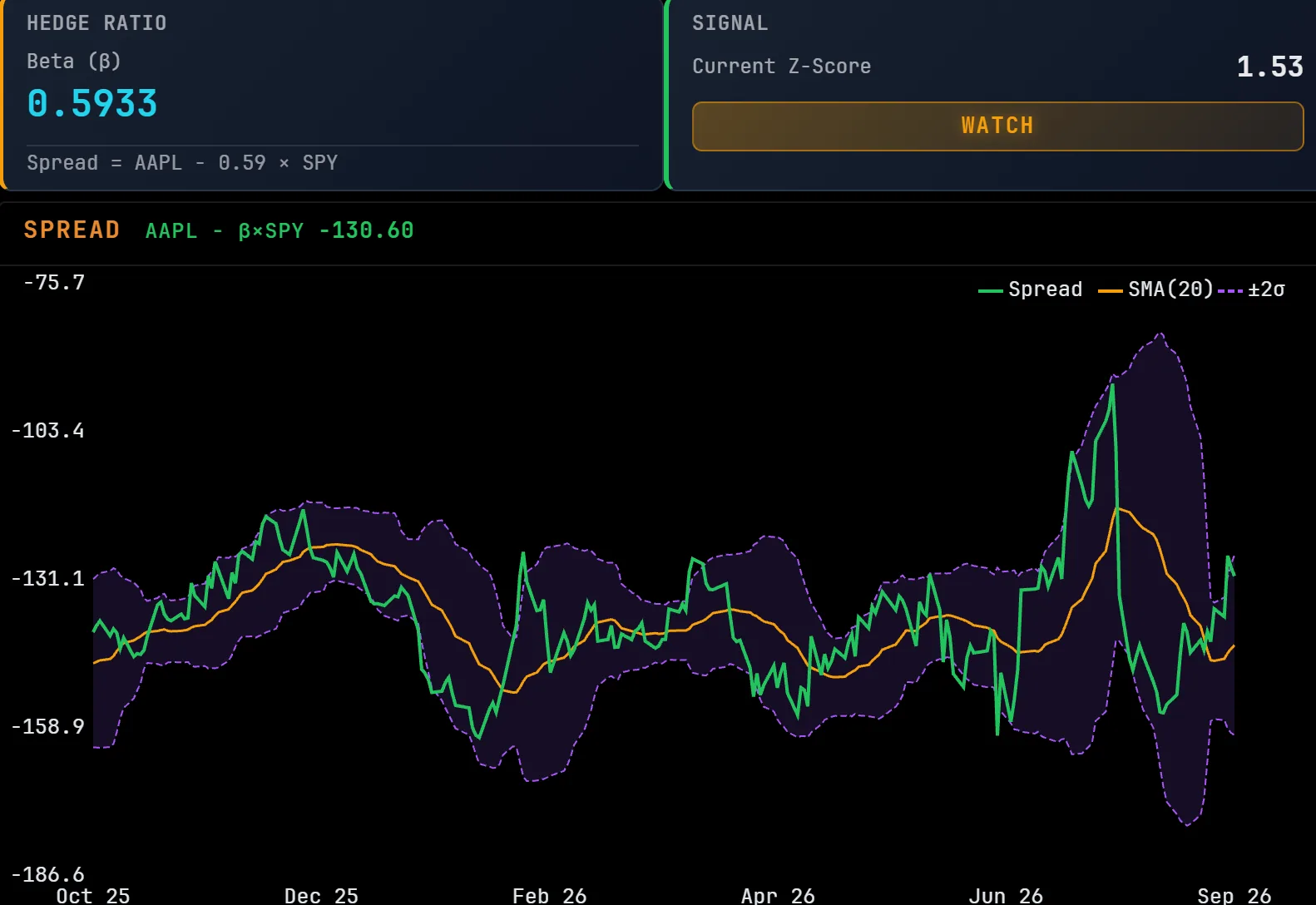Click the Sep 26 x-axis label
This screenshot has width=1316, height=905.
(x=1234, y=896)
